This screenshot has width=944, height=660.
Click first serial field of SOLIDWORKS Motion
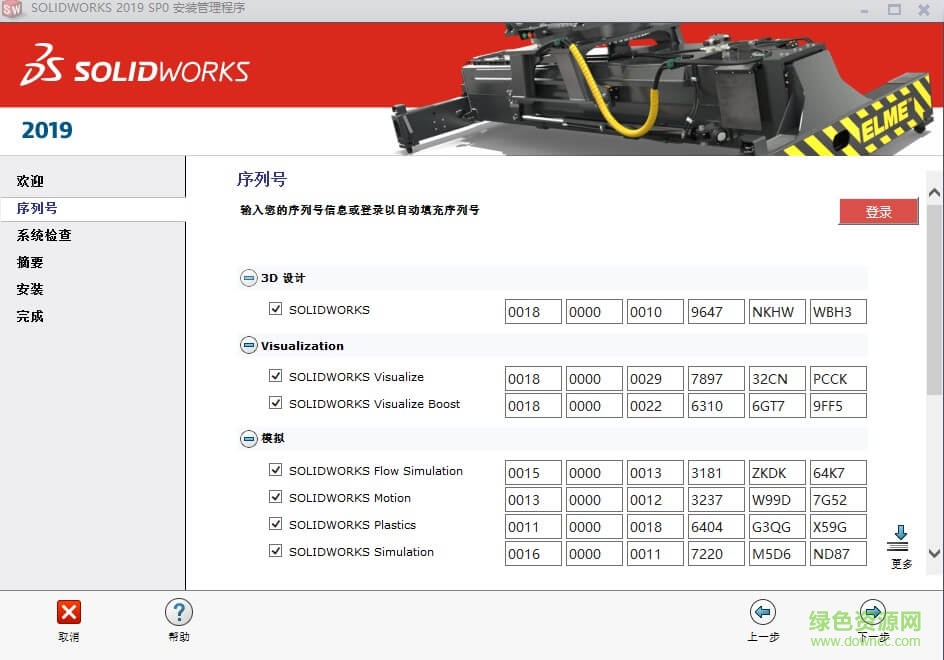532,500
